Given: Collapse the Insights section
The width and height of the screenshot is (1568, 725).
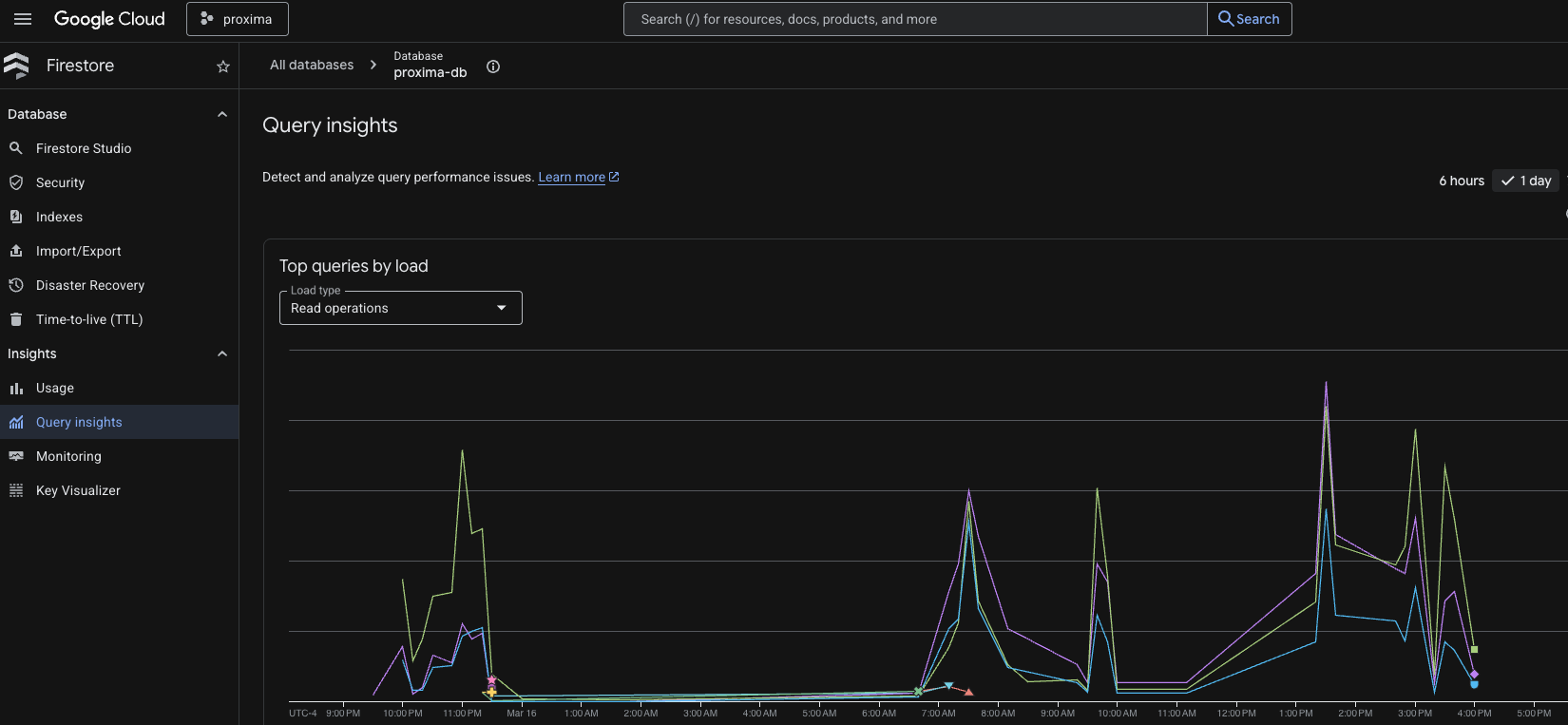Looking at the screenshot, I should (x=222, y=353).
